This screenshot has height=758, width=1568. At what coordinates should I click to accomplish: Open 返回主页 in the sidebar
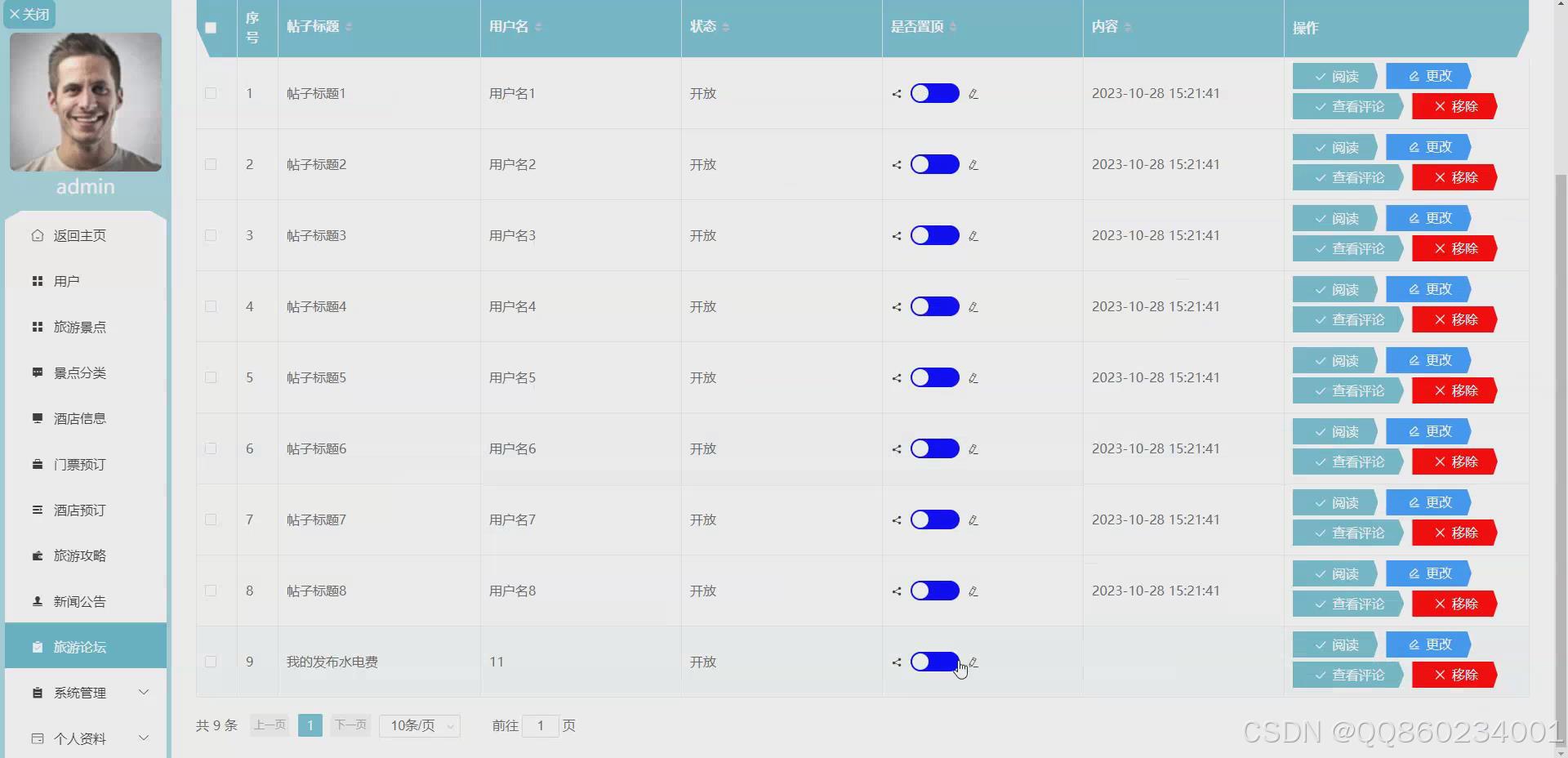(x=86, y=235)
